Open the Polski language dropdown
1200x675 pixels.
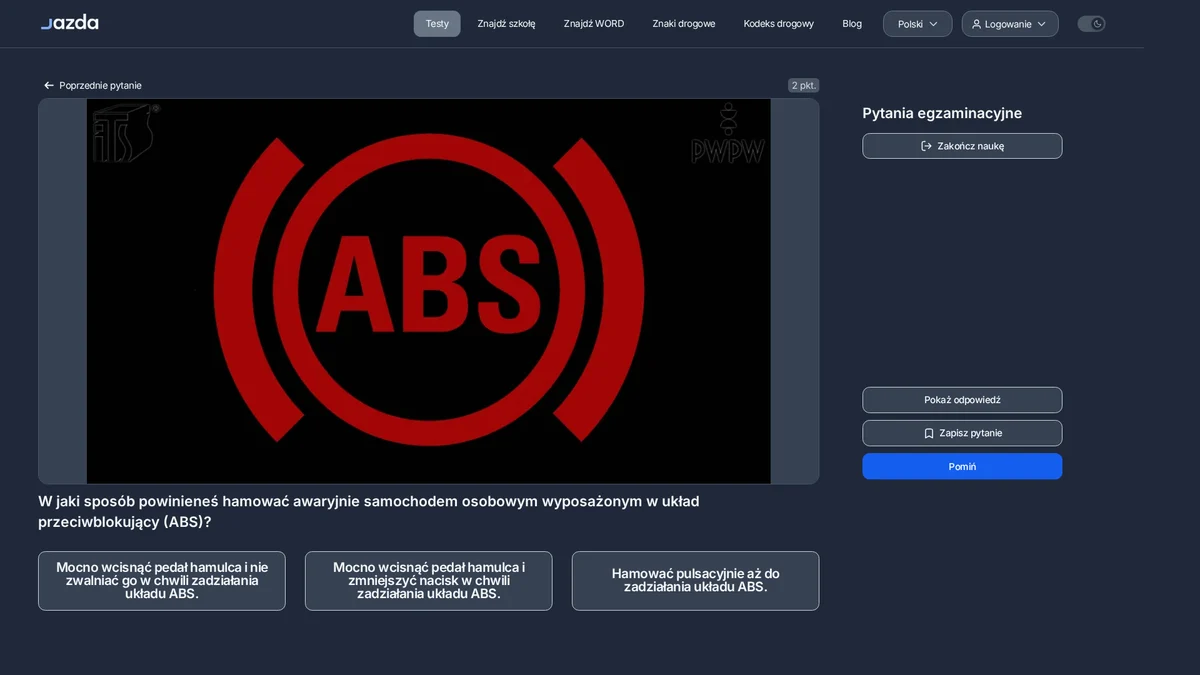coord(917,24)
